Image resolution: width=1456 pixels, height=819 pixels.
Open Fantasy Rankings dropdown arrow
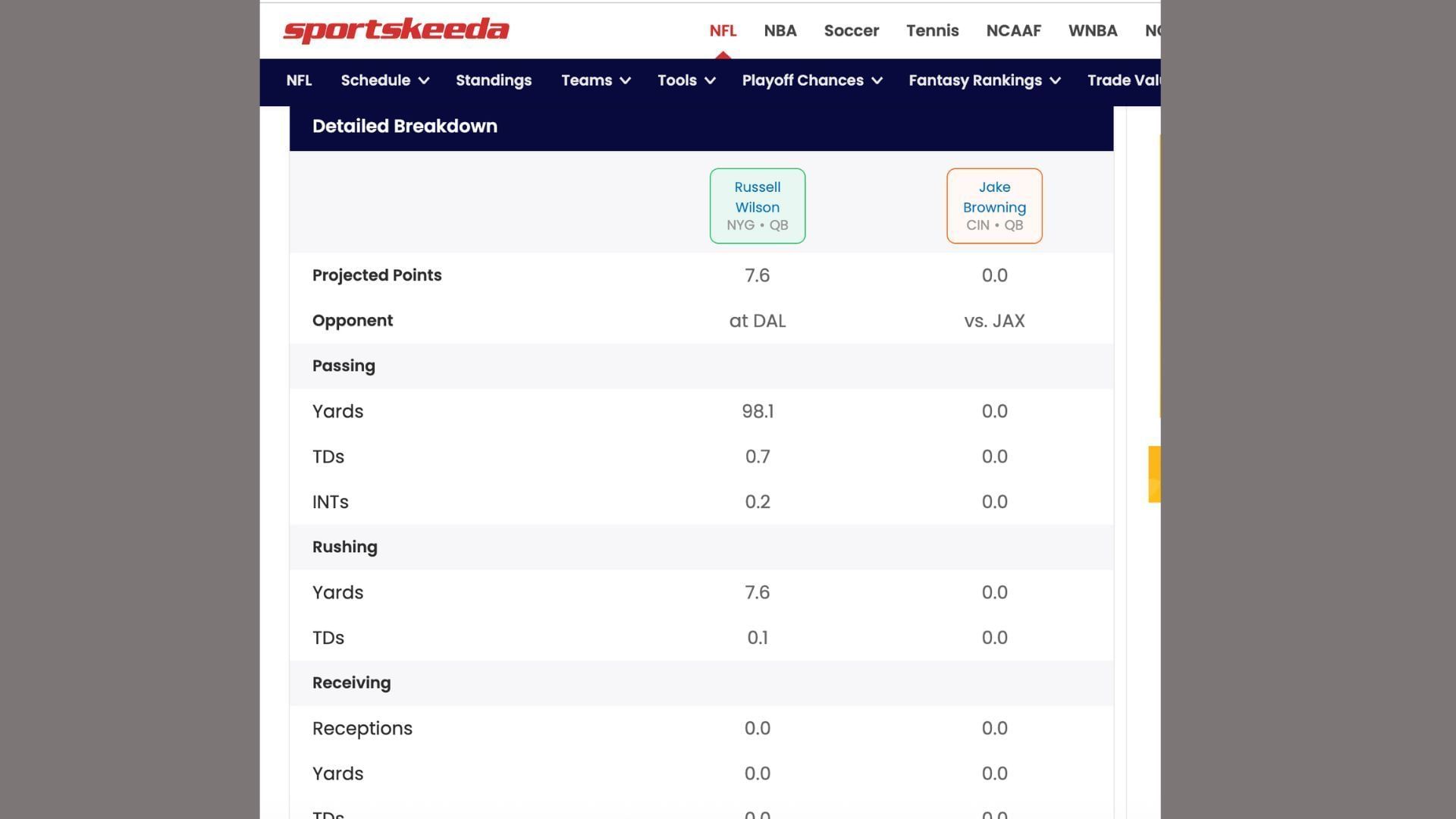pos(1056,80)
